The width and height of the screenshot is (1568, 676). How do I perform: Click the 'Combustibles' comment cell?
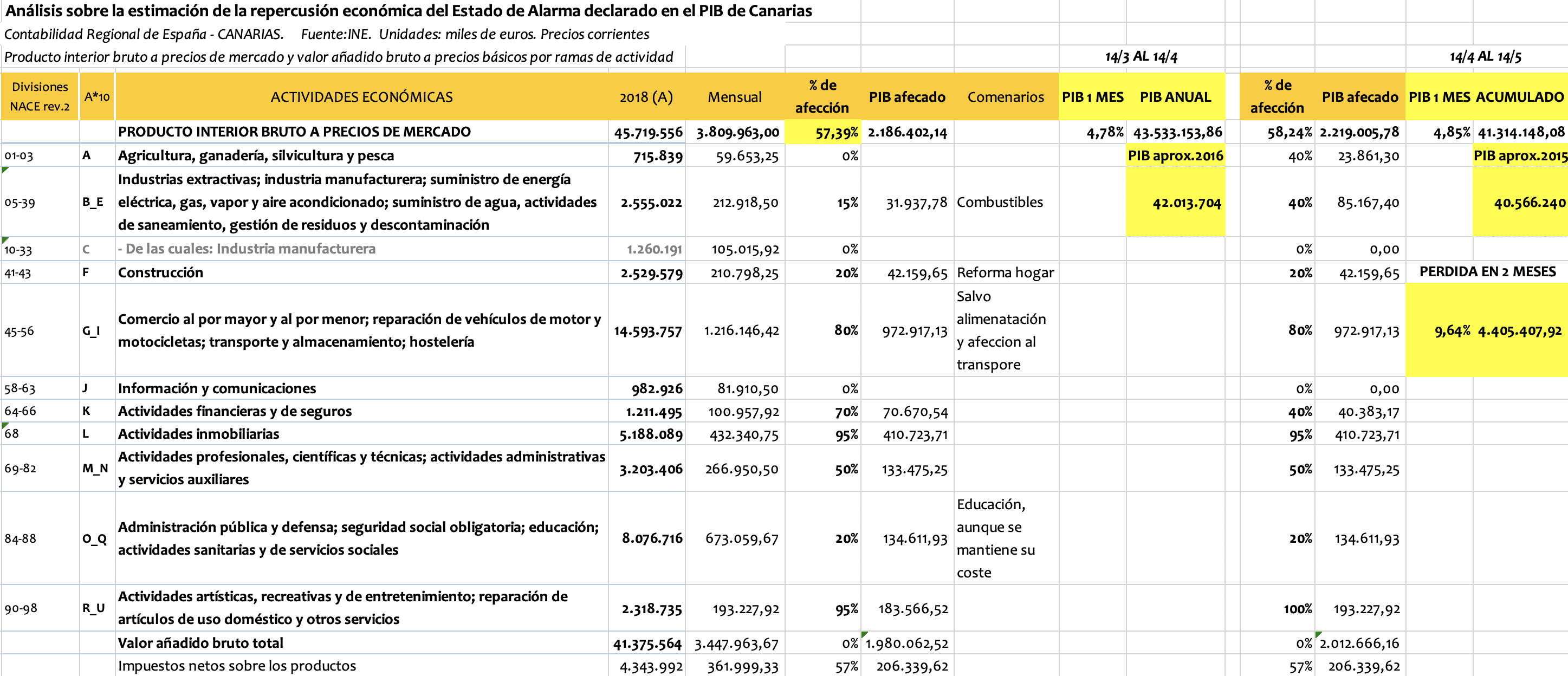coord(1000,202)
